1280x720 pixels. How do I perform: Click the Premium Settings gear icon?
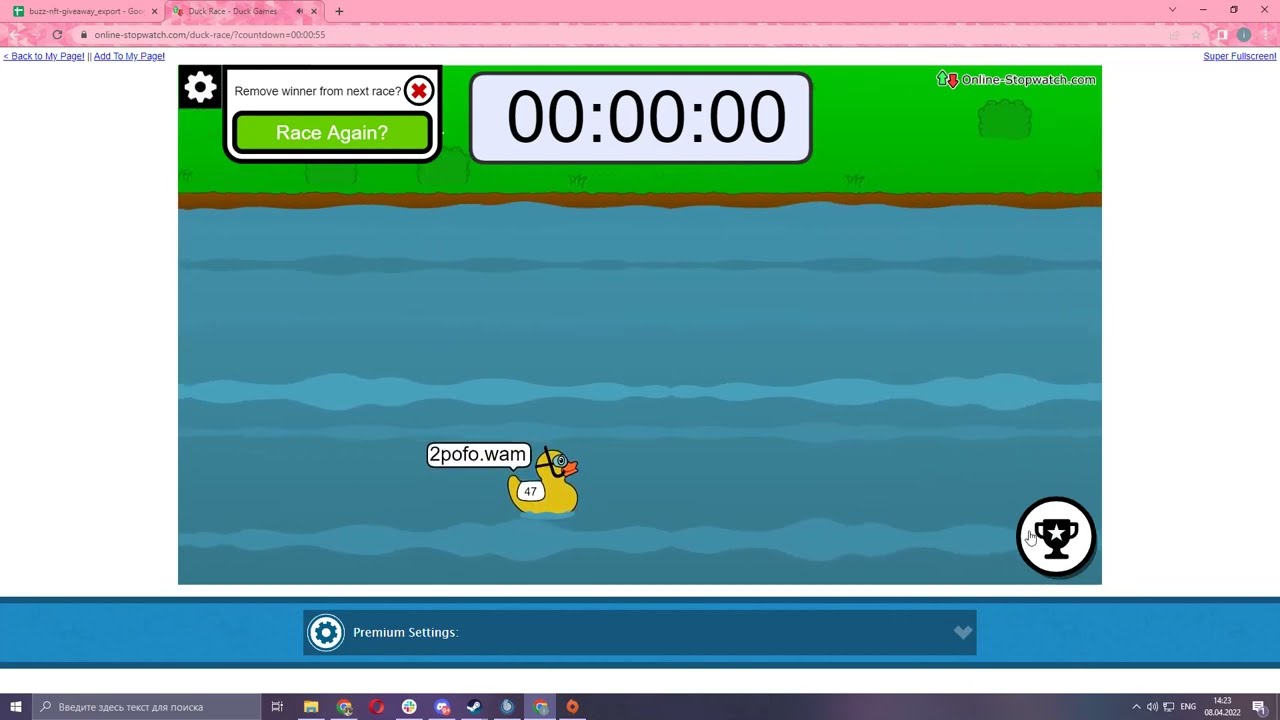325,633
